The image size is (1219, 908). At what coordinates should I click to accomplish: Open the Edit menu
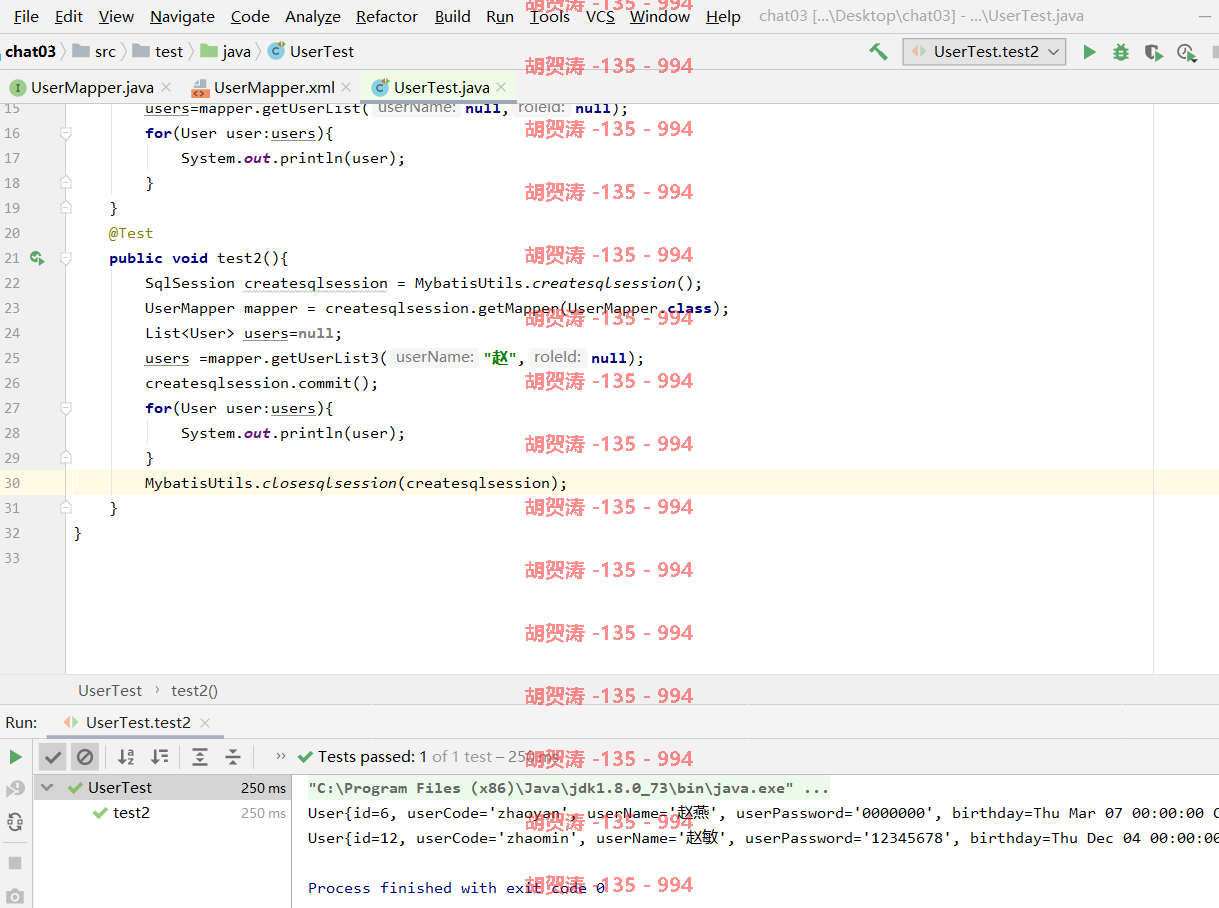pos(69,16)
